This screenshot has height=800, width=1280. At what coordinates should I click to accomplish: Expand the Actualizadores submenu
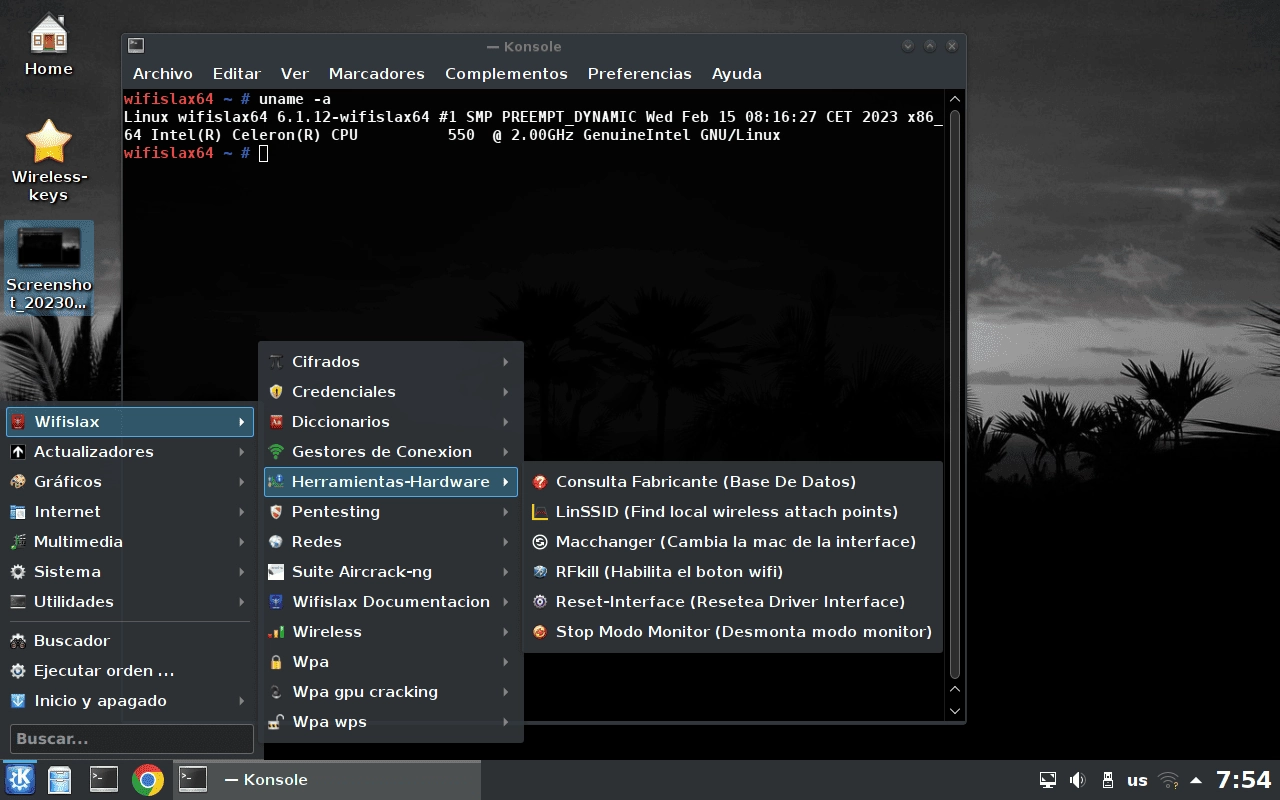click(130, 452)
